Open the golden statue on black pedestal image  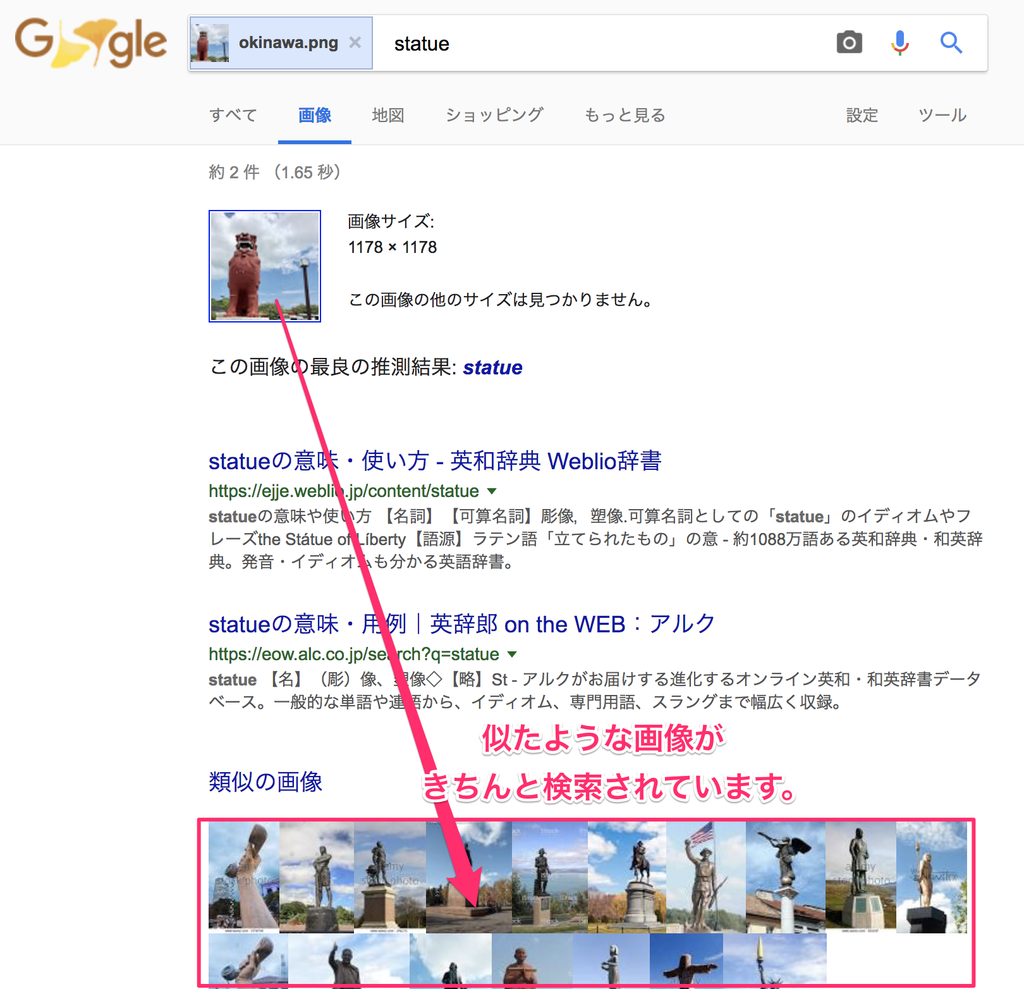[931, 877]
